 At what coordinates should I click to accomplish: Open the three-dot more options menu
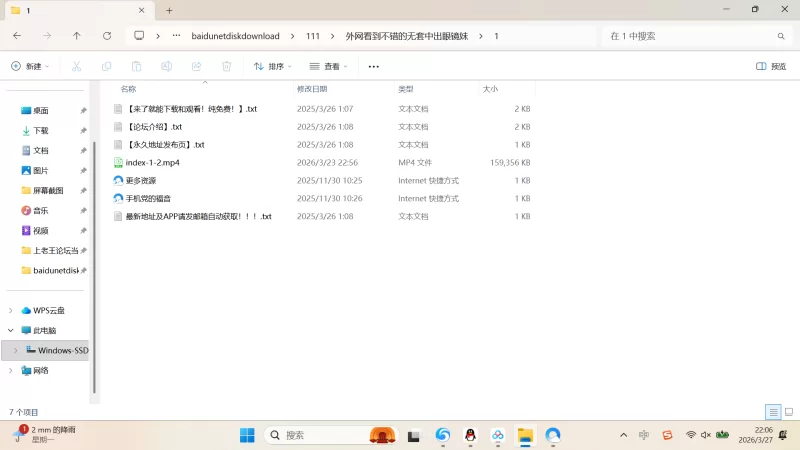pyautogui.click(x=374, y=66)
